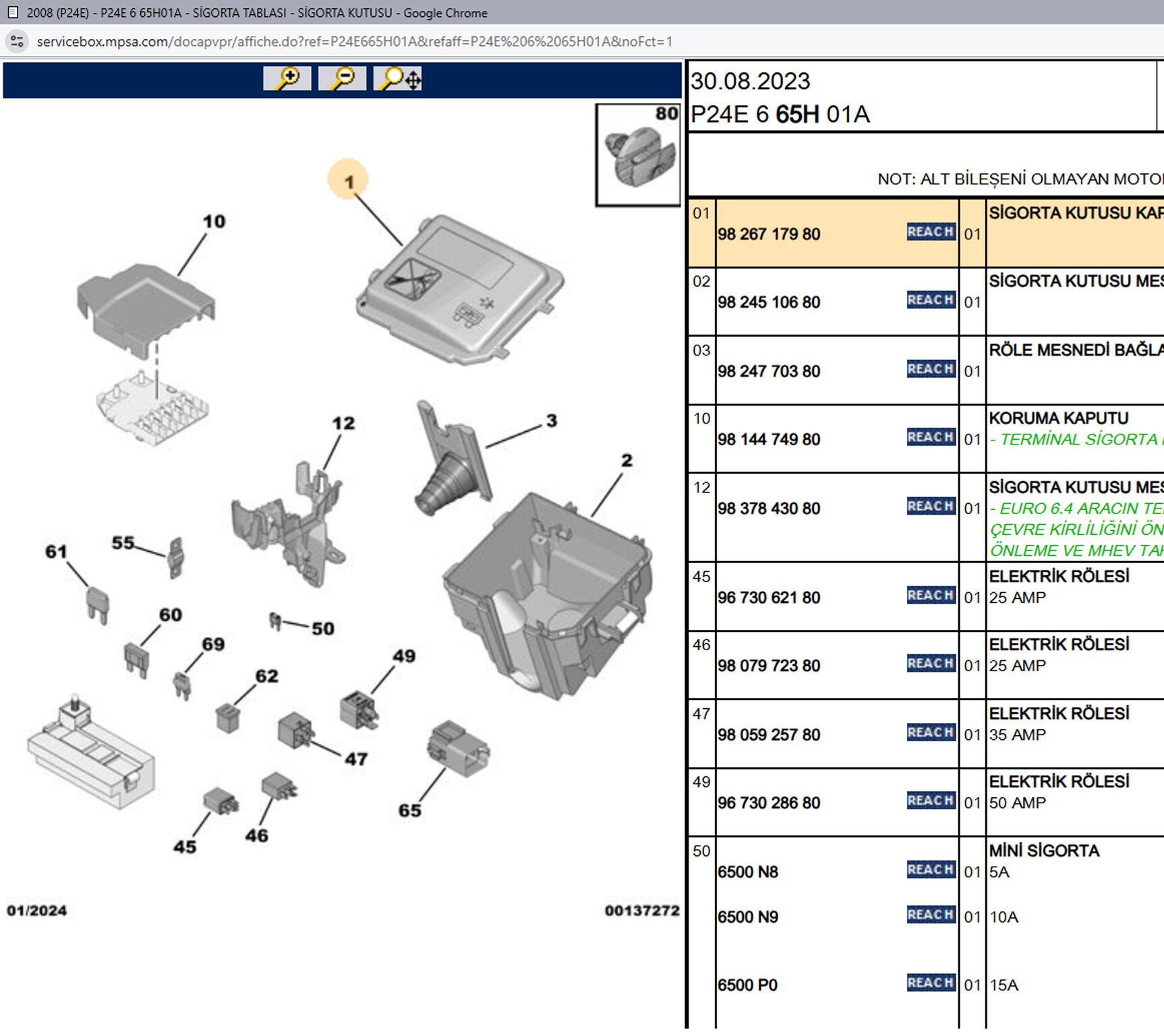The height and width of the screenshot is (1036, 1164).
Task: Click callout number 2 on the diagram
Action: 627,461
